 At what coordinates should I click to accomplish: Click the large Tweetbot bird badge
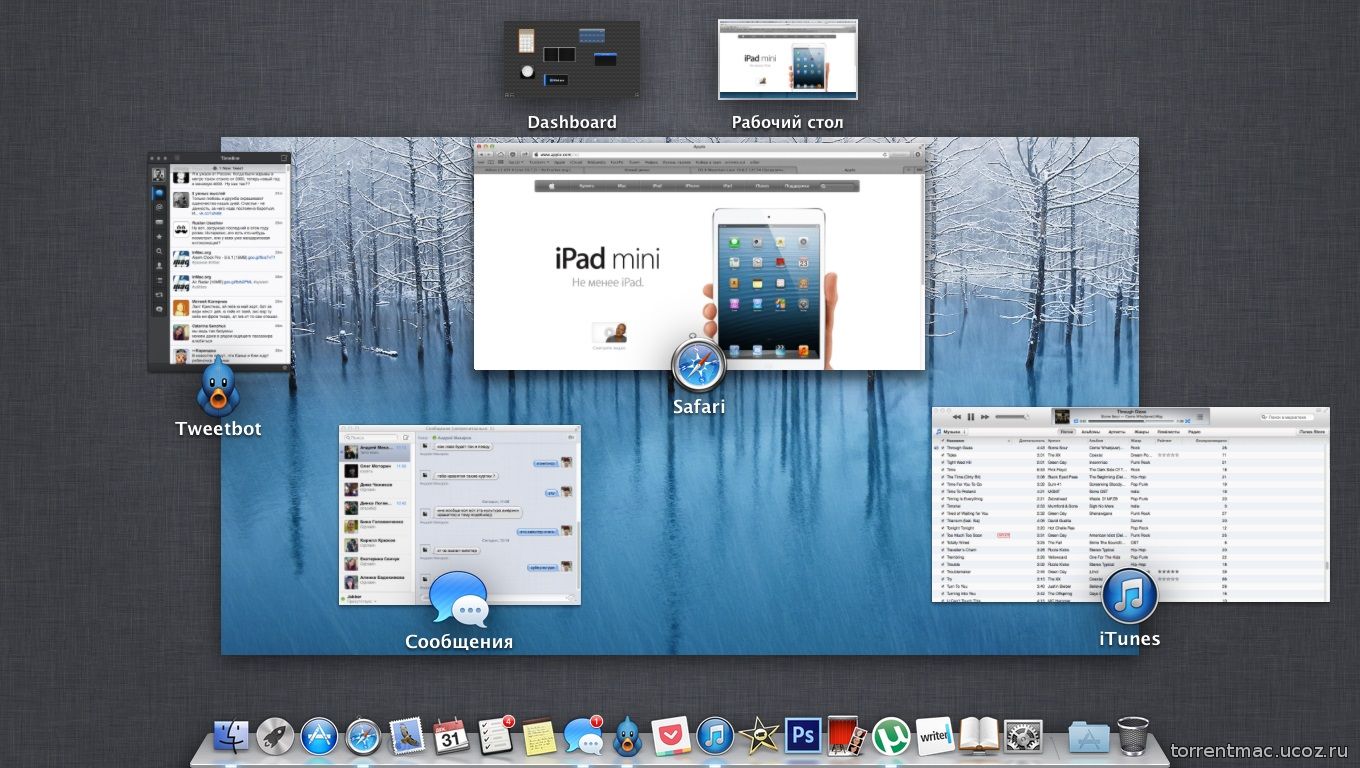click(218, 388)
